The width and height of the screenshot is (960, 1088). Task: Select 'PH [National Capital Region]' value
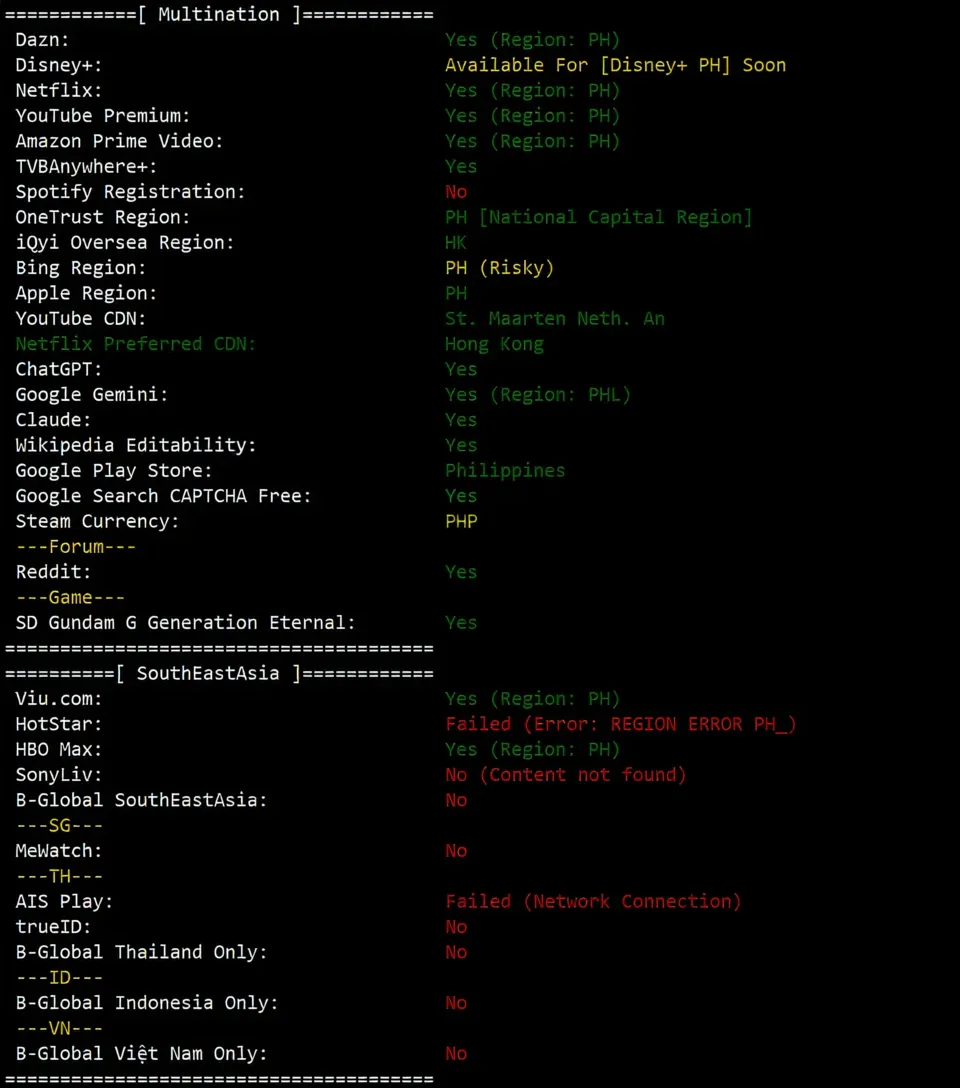tap(599, 217)
